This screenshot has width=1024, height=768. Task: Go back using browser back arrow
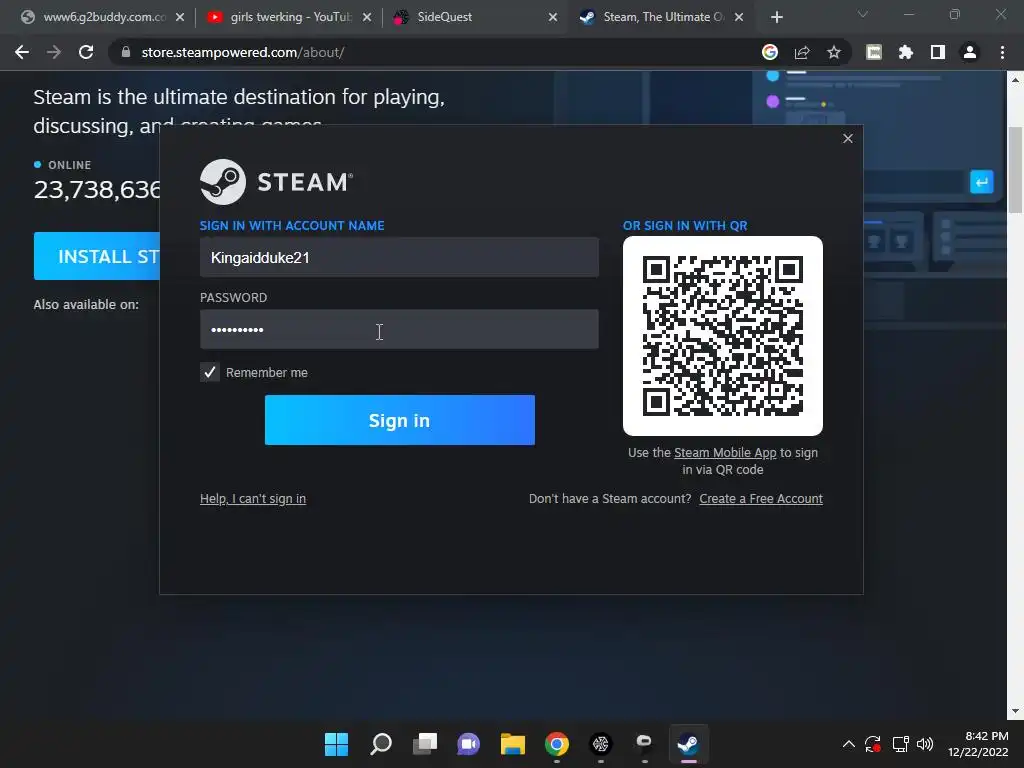pos(22,52)
